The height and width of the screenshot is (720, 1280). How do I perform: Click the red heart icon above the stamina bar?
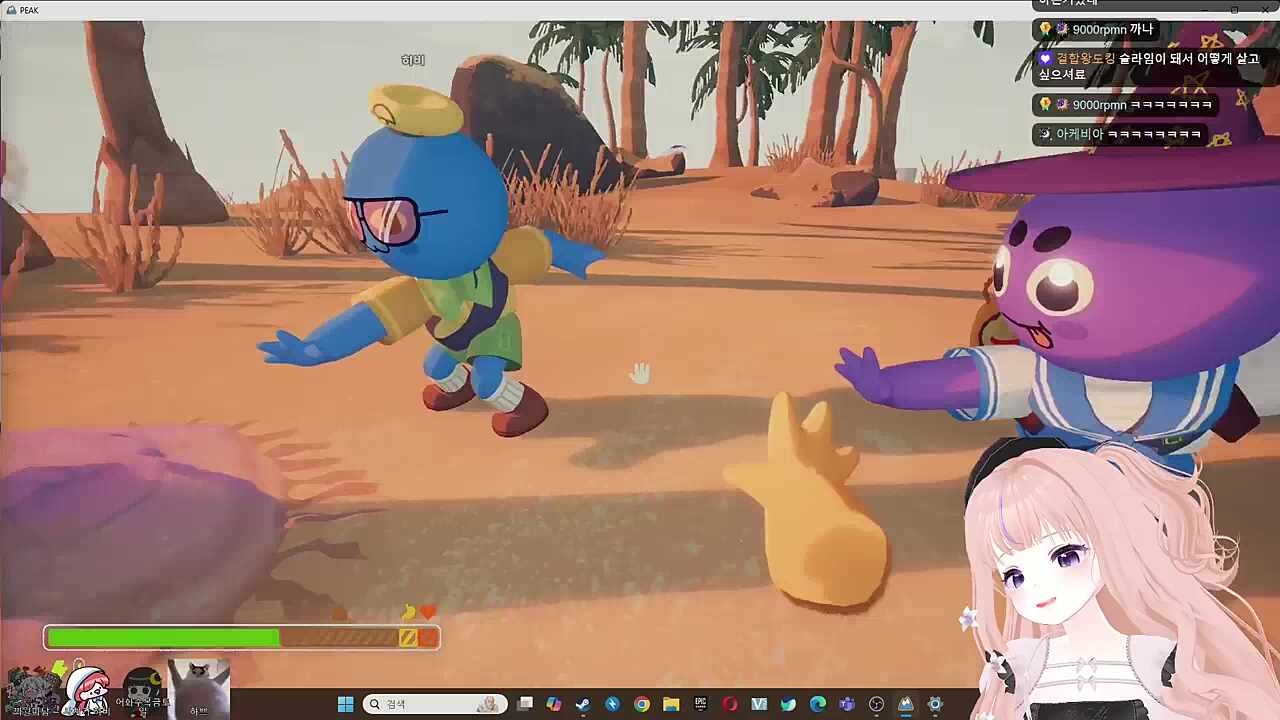click(428, 612)
